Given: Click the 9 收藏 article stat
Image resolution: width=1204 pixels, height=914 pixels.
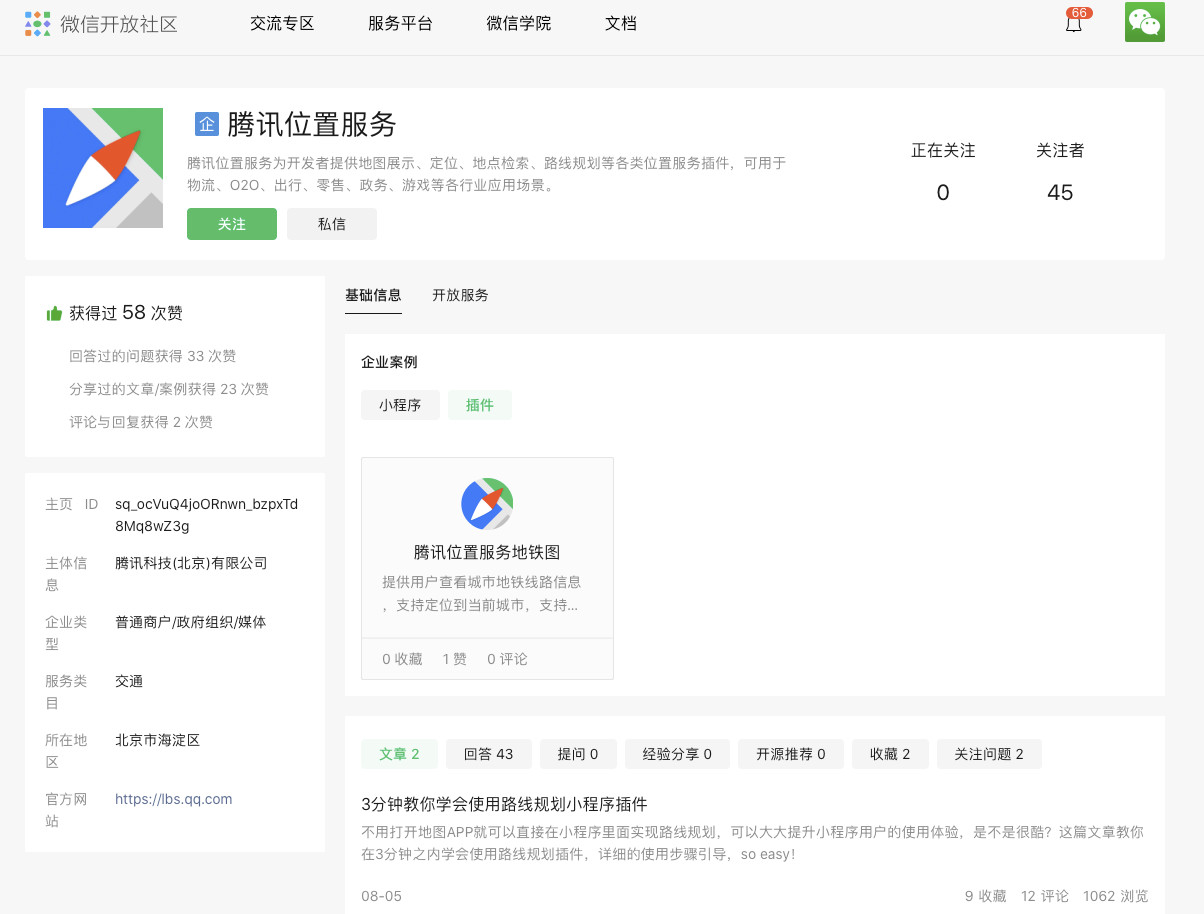Looking at the screenshot, I should point(985,896).
